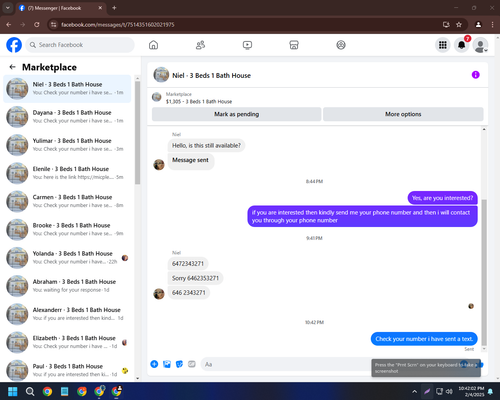The height and width of the screenshot is (400, 500).
Task: Open the Chrome profile icon
Action: [478, 24]
